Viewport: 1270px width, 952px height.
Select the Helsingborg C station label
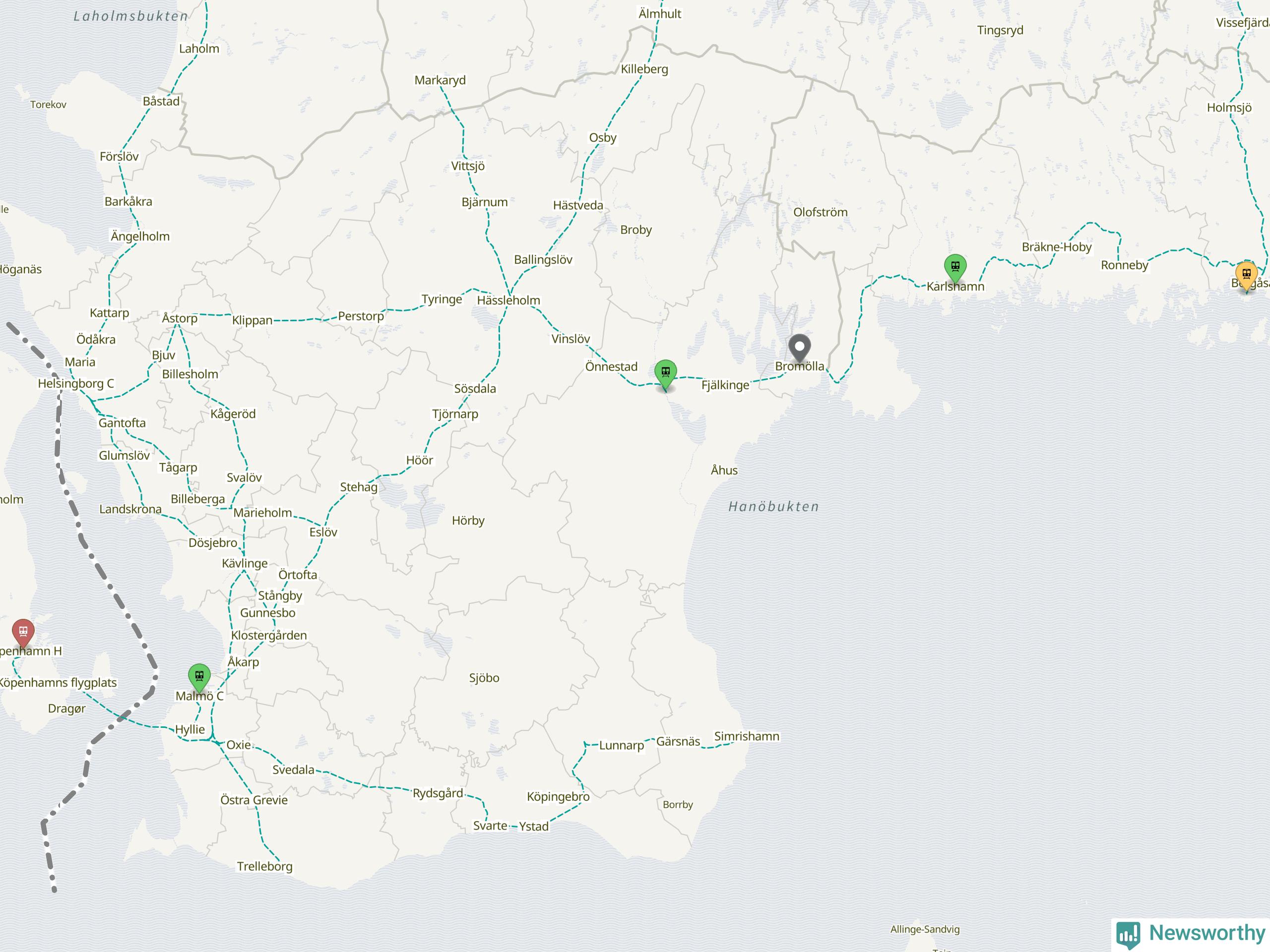[x=76, y=383]
